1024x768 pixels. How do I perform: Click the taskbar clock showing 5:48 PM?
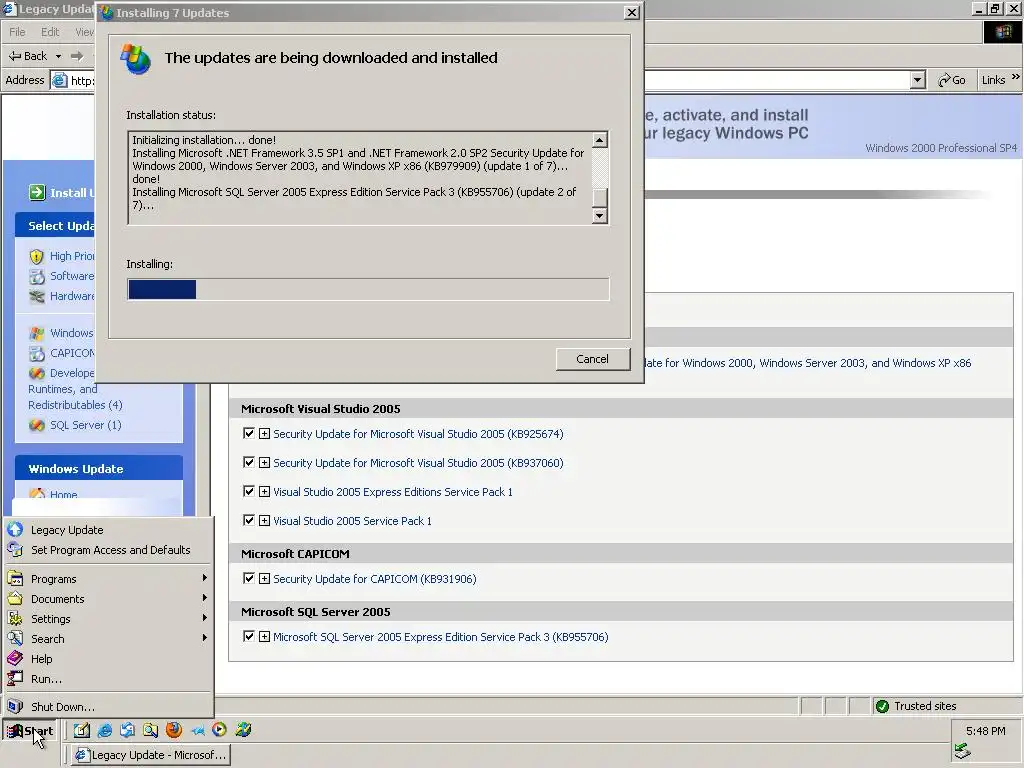tap(985, 731)
